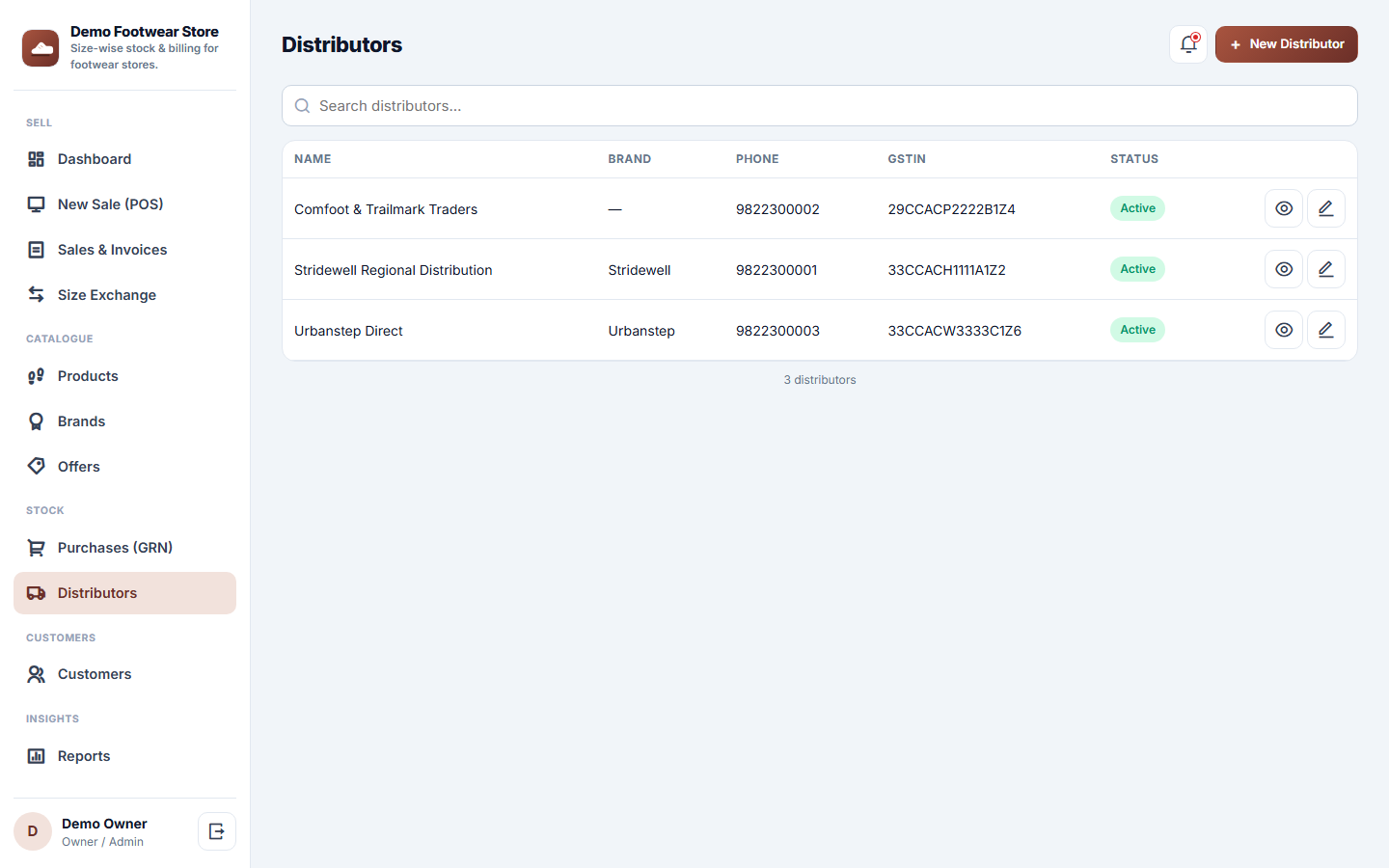Screen dimensions: 1389x868
Task: Click the D user avatar
Action: point(33,831)
